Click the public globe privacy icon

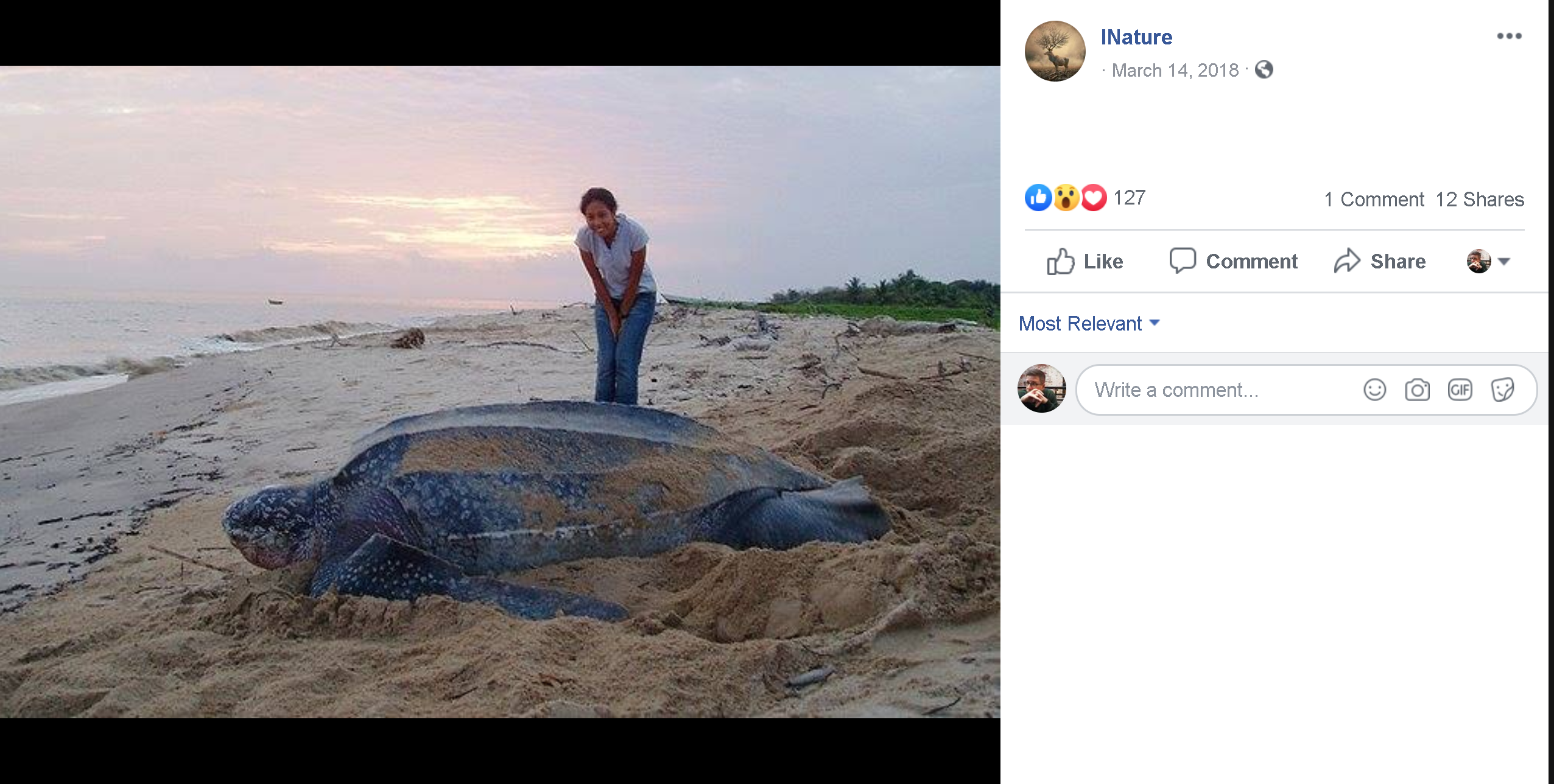pos(1264,70)
